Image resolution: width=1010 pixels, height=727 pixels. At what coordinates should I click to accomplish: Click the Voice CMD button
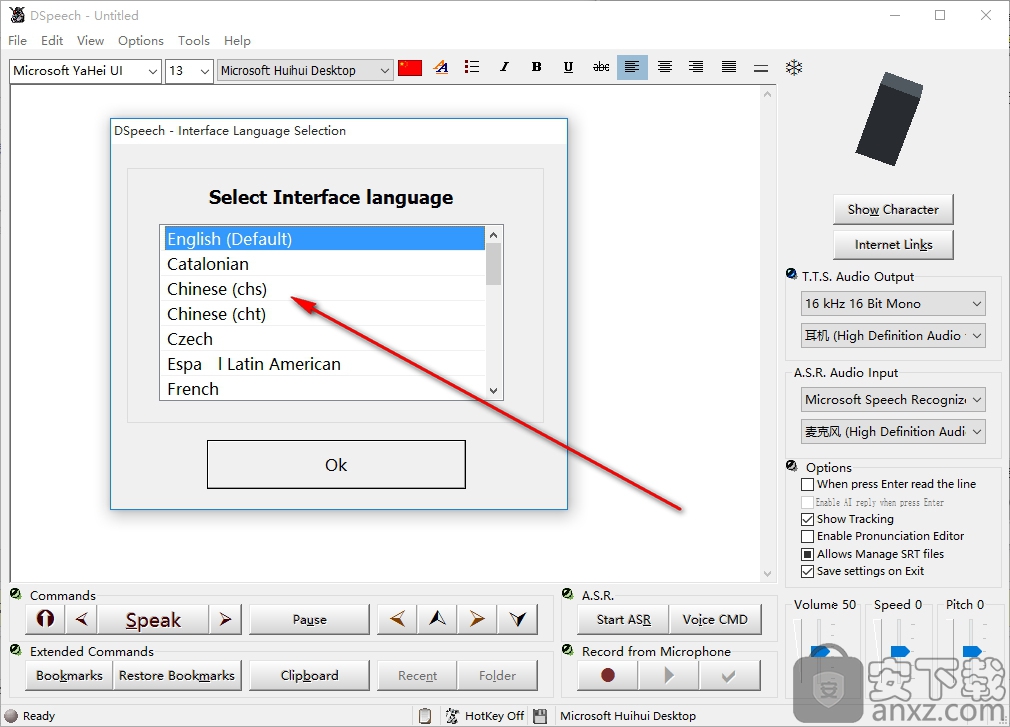point(715,619)
